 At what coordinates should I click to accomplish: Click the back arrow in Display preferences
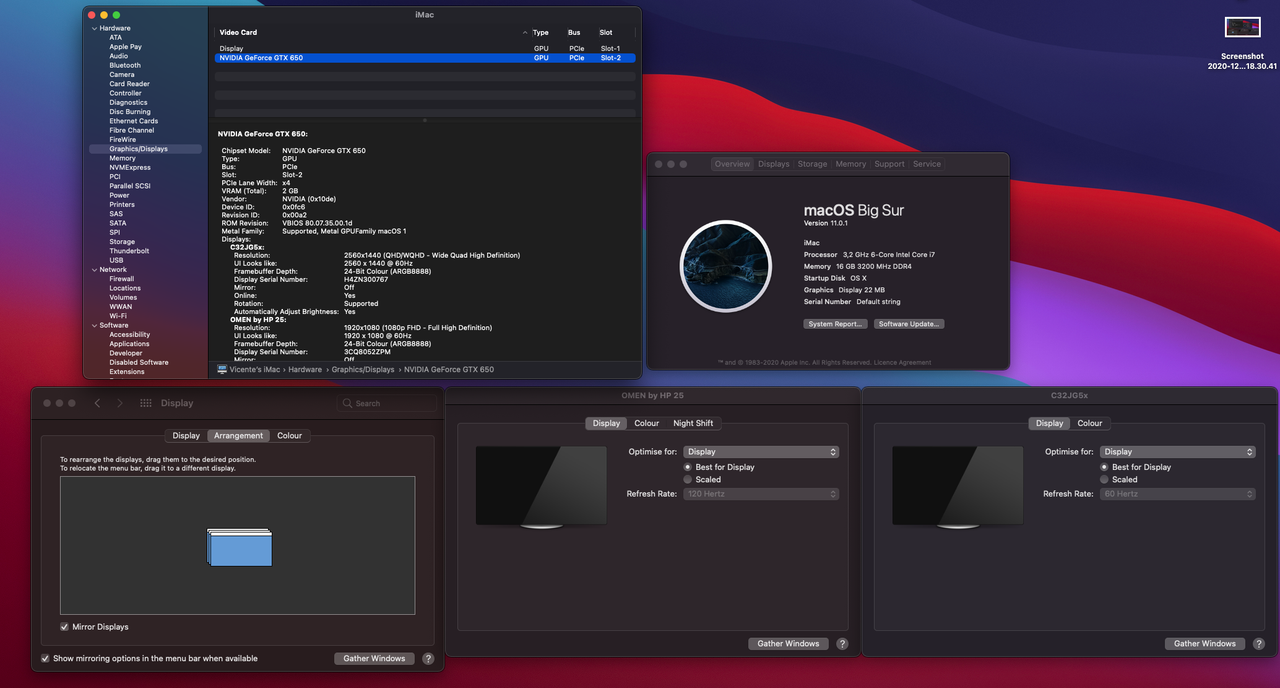pos(97,403)
